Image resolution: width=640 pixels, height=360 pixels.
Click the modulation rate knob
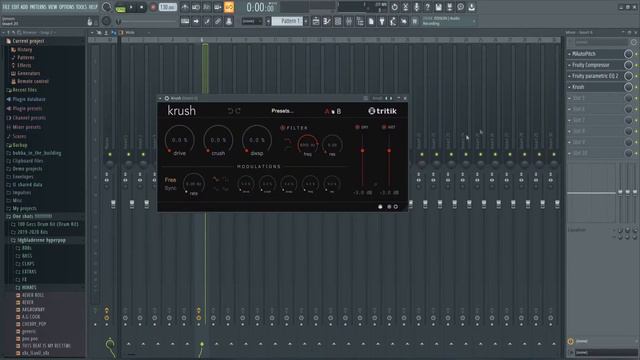(193, 184)
